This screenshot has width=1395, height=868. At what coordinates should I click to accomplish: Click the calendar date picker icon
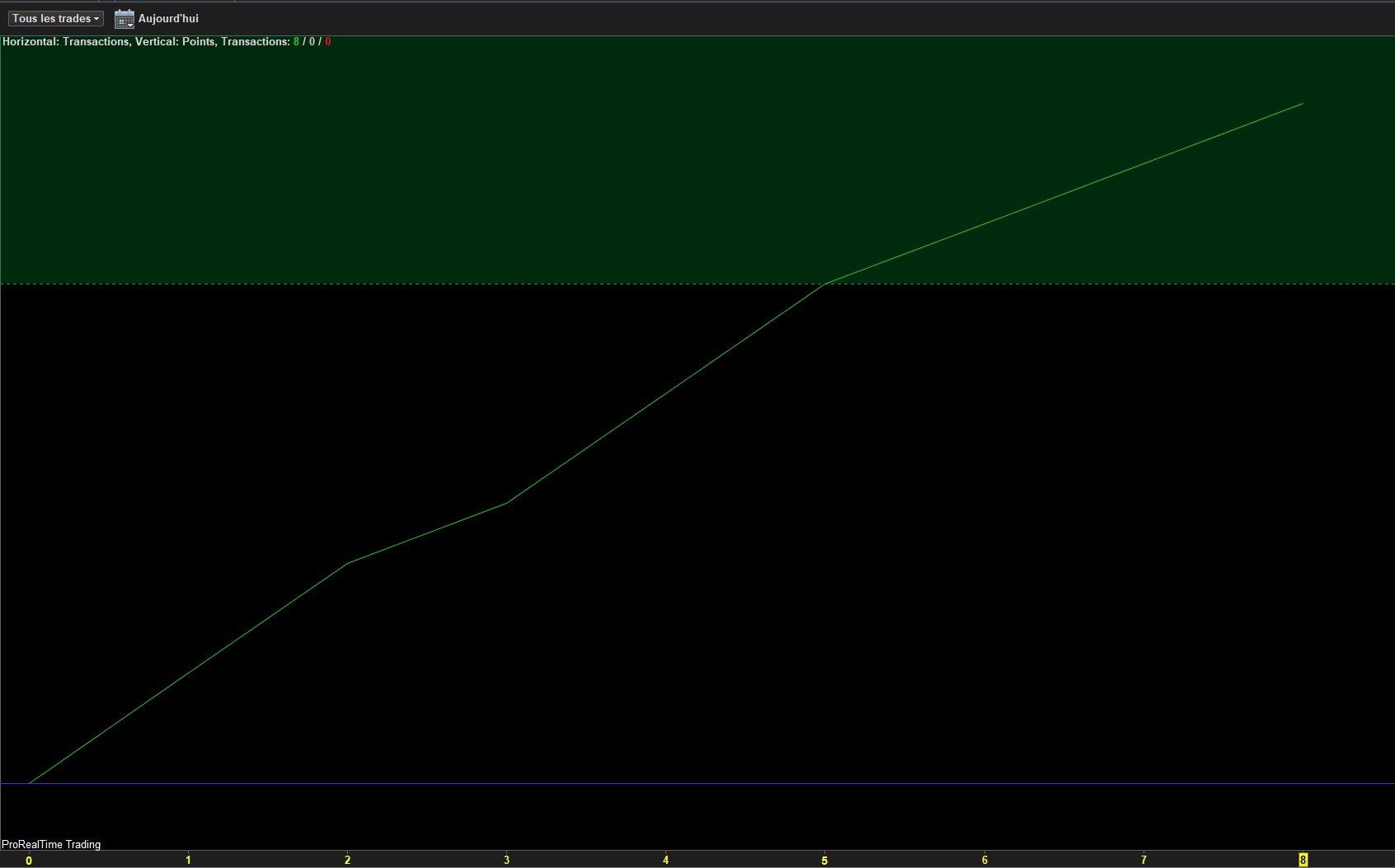tap(124, 18)
